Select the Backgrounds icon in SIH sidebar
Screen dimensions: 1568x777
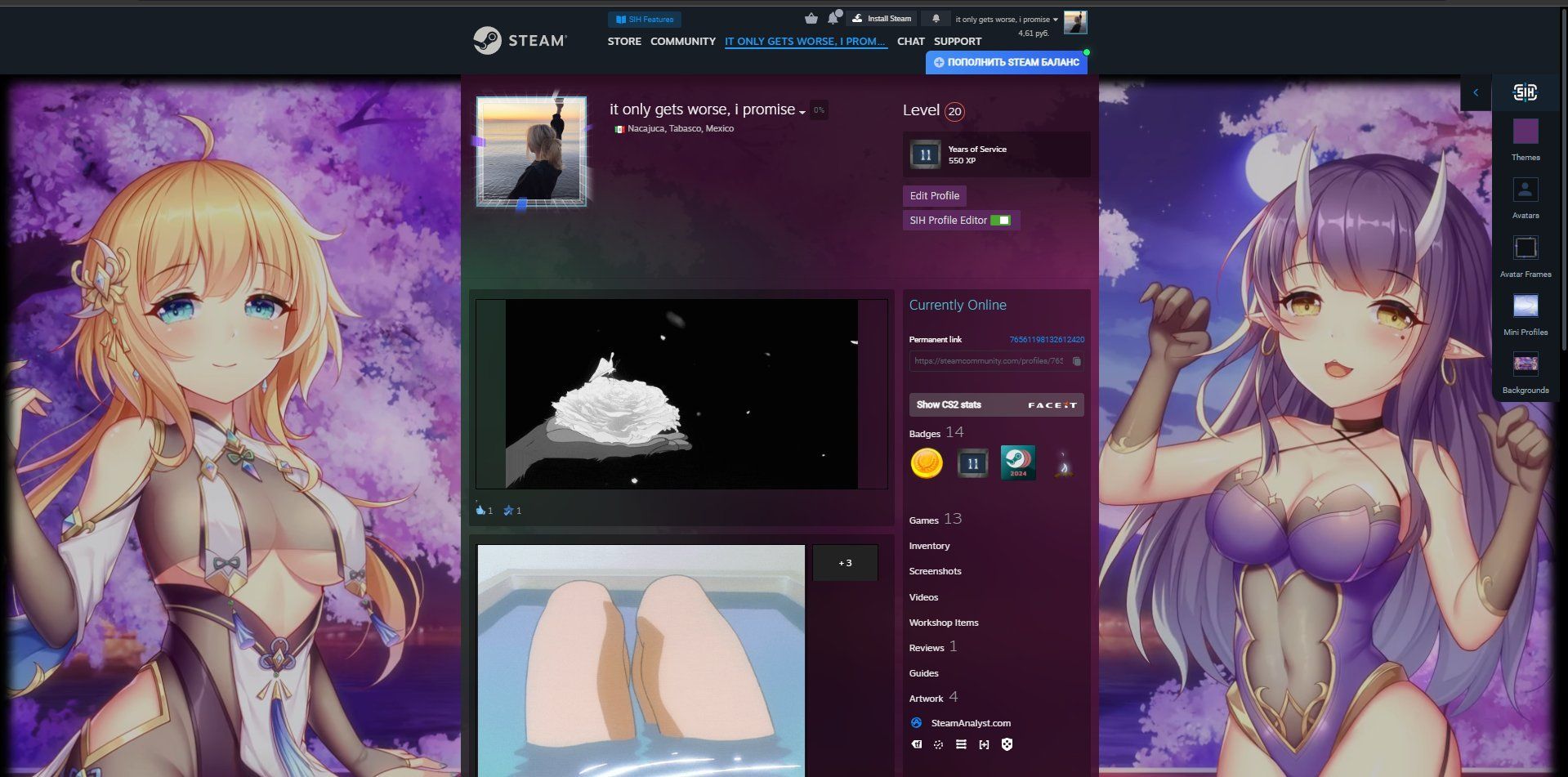point(1525,364)
